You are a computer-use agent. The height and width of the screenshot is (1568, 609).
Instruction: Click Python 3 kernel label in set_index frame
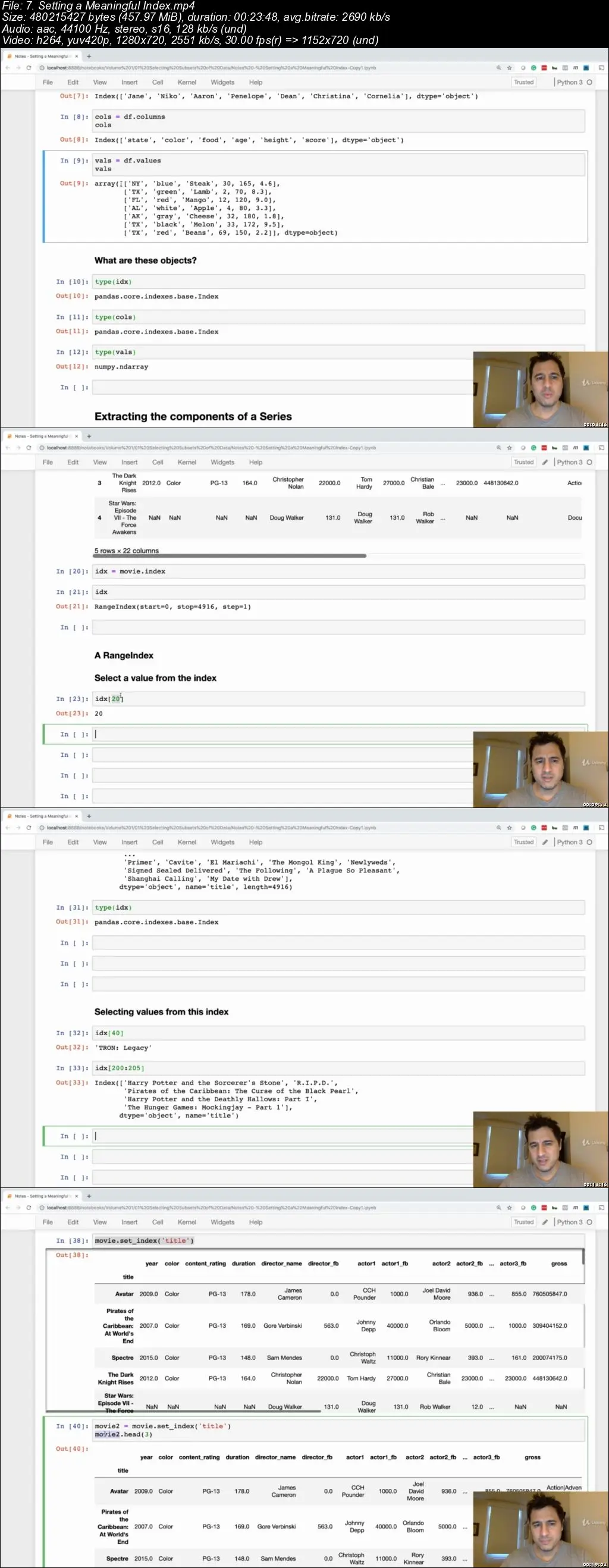click(x=569, y=1222)
